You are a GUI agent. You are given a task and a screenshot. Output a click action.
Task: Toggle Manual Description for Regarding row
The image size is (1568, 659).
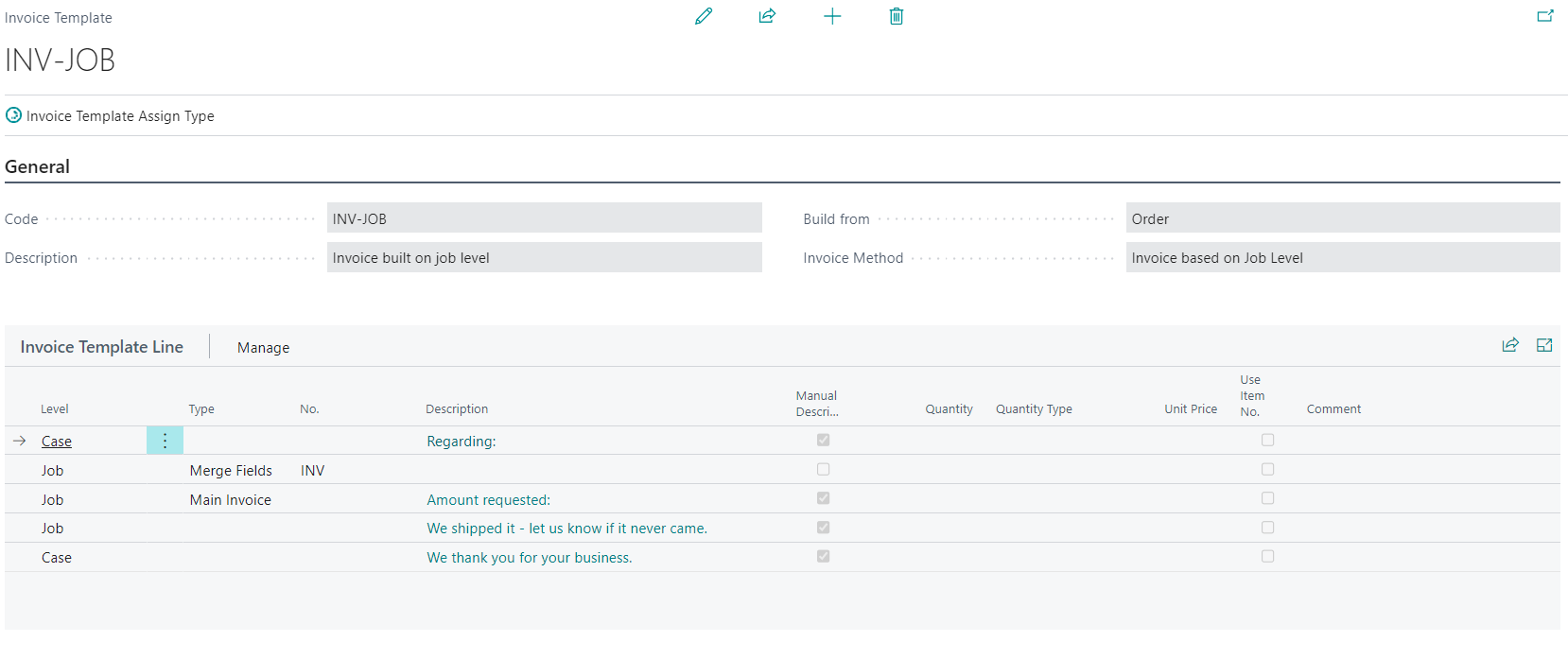click(x=823, y=440)
